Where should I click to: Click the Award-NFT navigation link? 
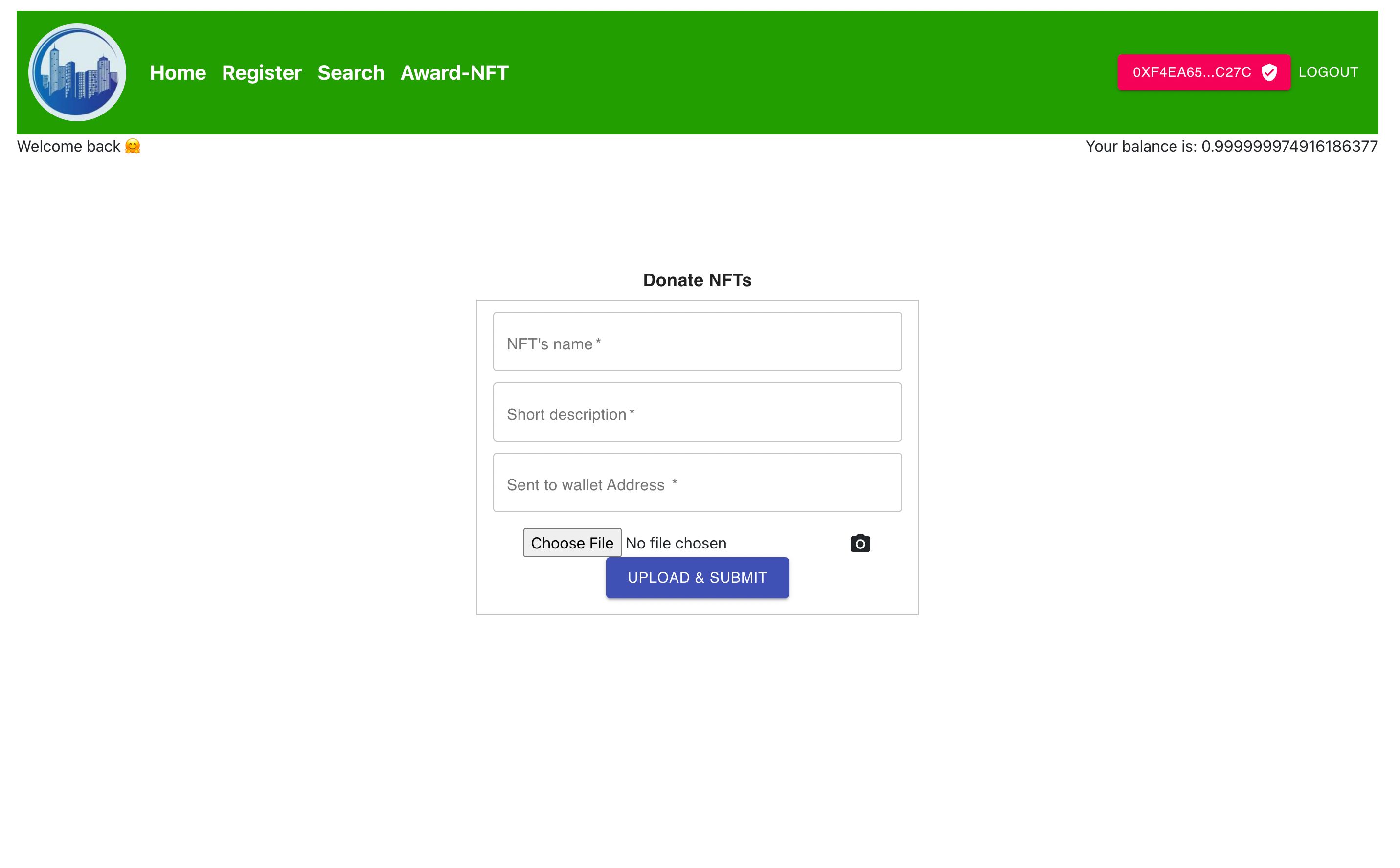click(x=454, y=72)
